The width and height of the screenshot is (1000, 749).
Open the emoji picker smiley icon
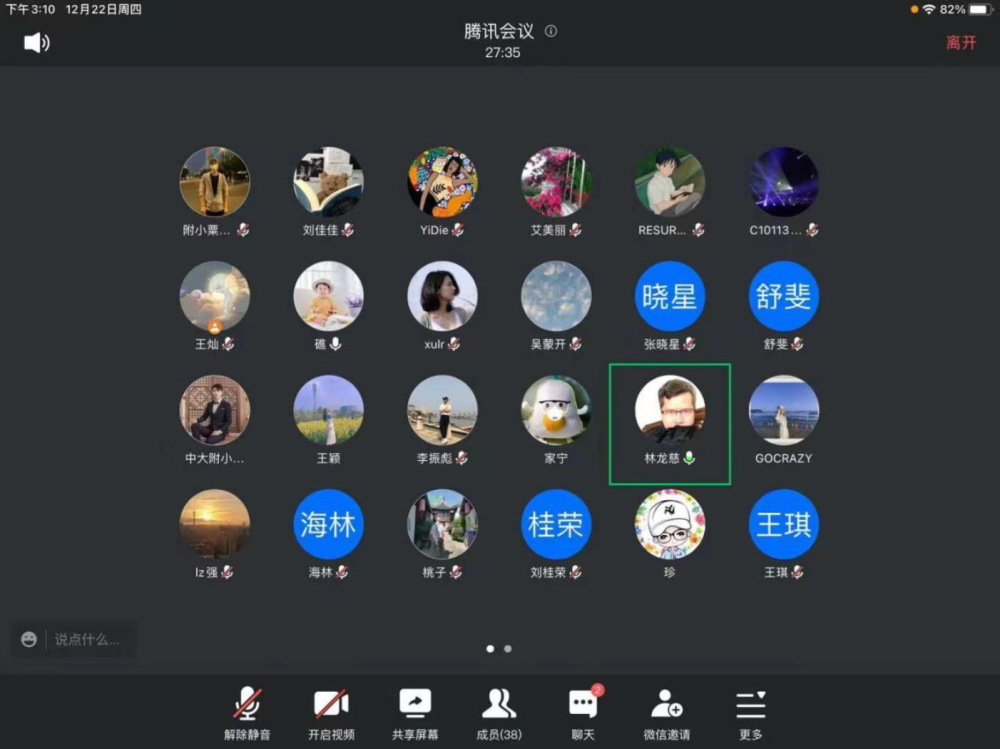coord(29,639)
